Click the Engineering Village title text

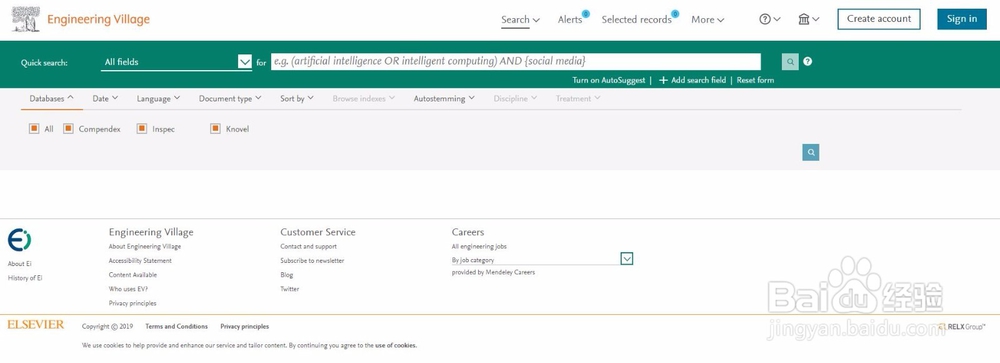98,19
